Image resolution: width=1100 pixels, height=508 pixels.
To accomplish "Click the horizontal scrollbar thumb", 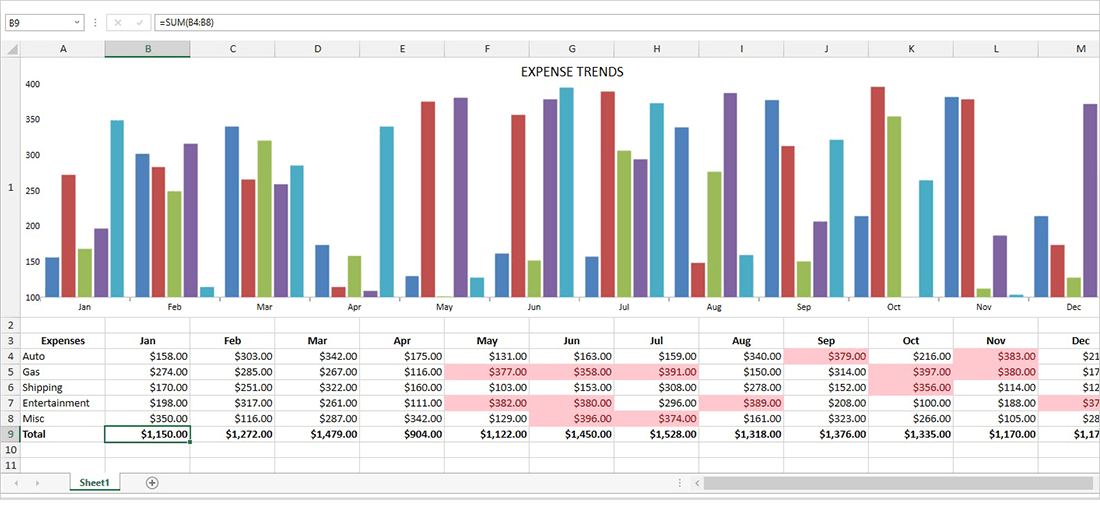I will pyautogui.click(x=900, y=483).
